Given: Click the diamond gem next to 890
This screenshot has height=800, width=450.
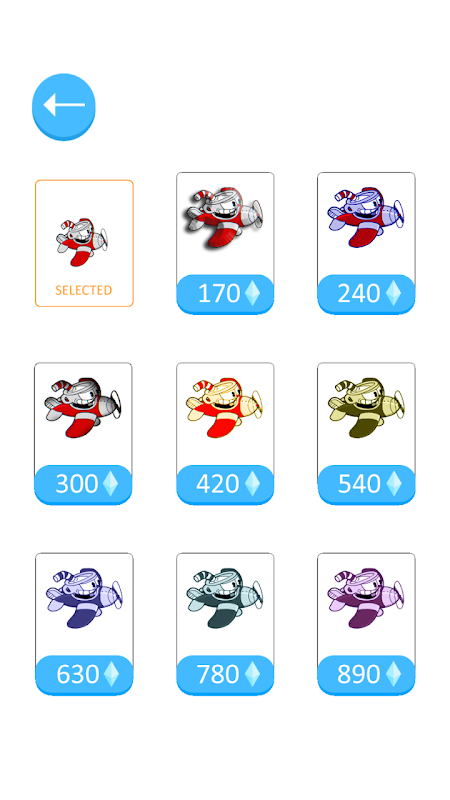Looking at the screenshot, I should [393, 674].
